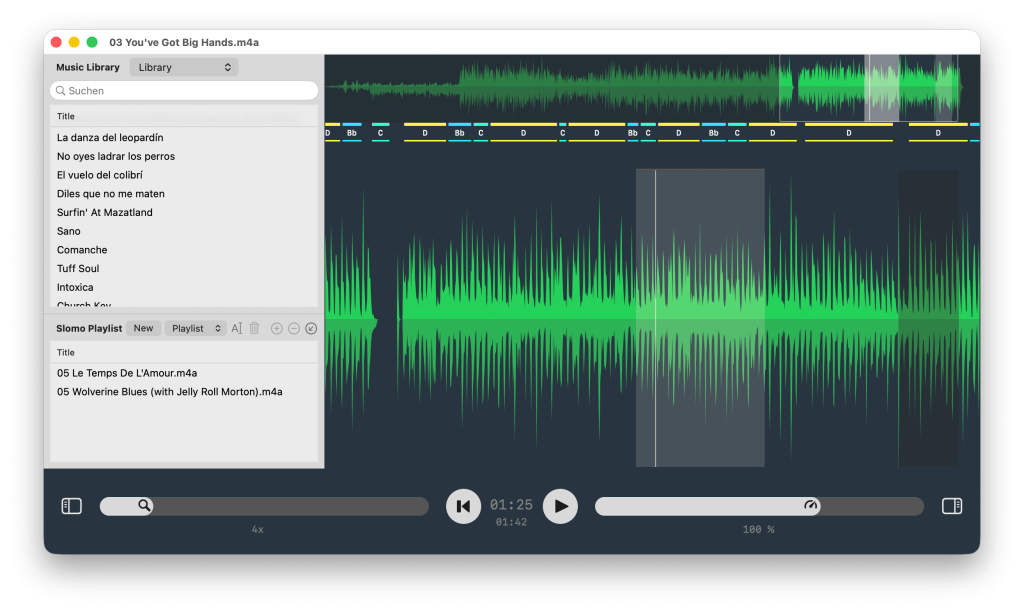The width and height of the screenshot is (1024, 612).
Task: Click the trash icon to delete playlist item
Action: pos(254,328)
